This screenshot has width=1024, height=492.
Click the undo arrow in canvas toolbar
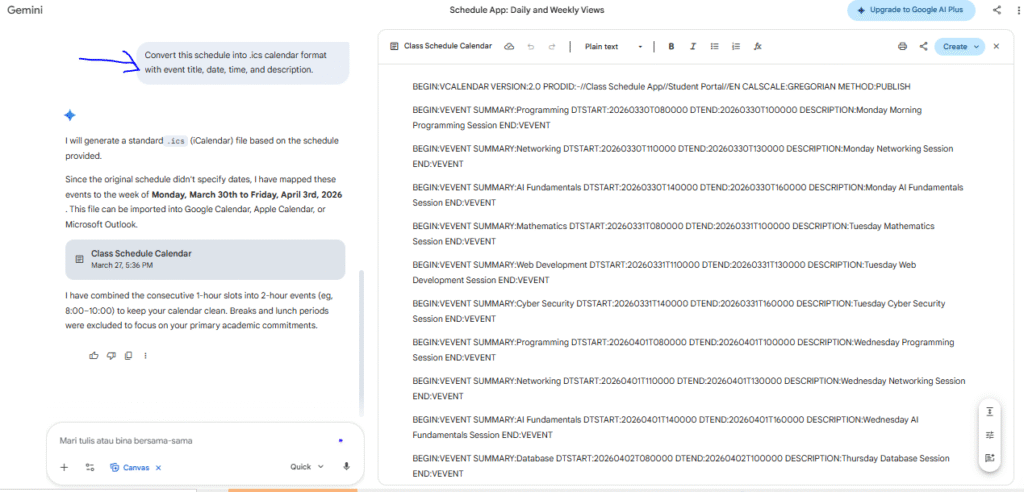(530, 46)
